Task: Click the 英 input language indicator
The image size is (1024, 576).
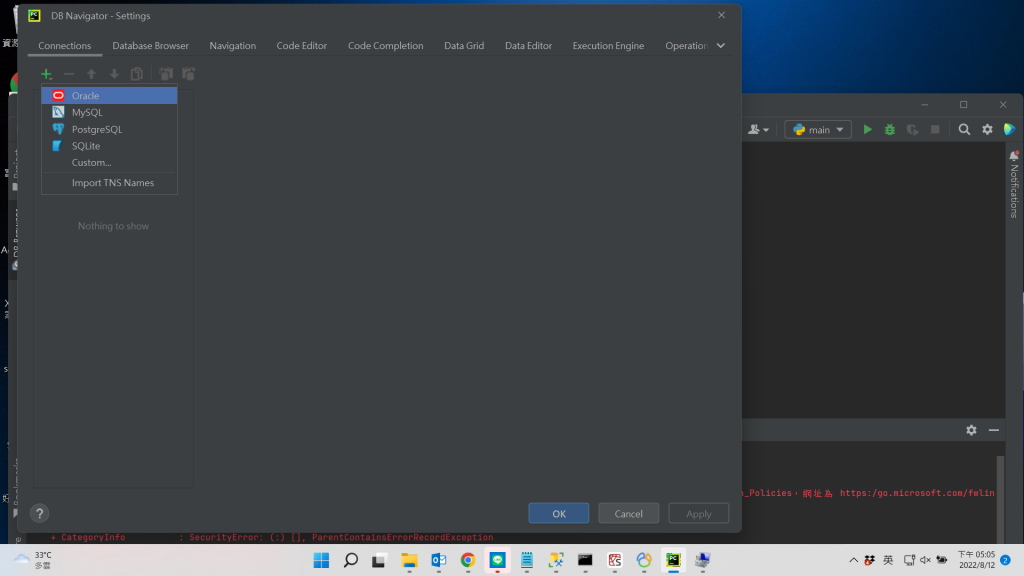Action: (x=888, y=560)
